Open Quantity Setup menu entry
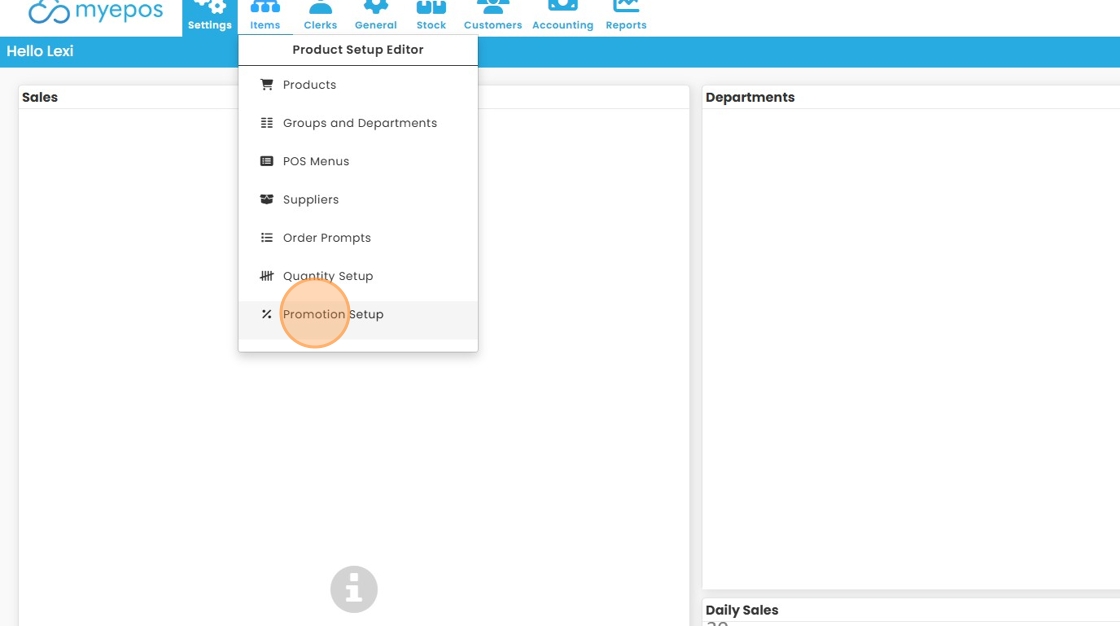Viewport: 1120px width, 626px height. pos(358,276)
